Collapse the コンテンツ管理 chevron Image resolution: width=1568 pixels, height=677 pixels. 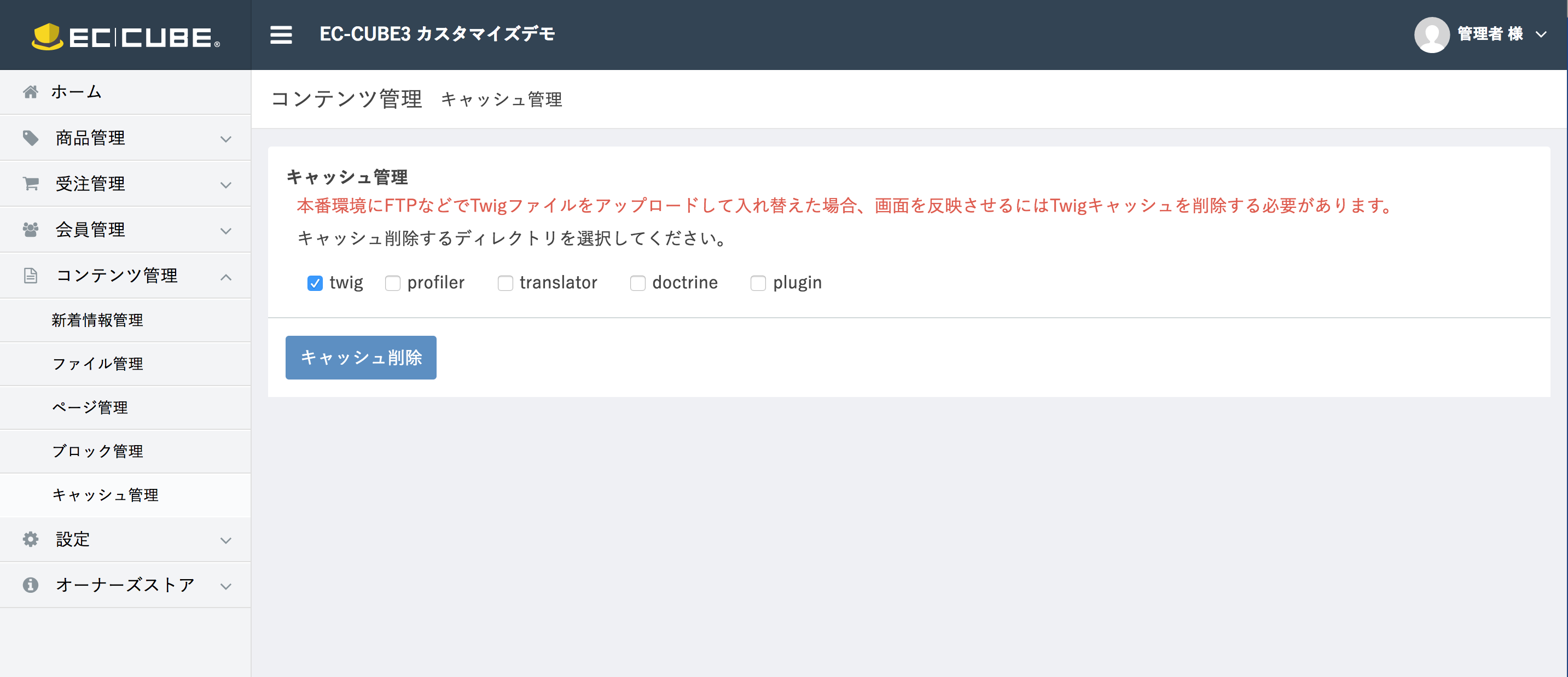coord(226,277)
